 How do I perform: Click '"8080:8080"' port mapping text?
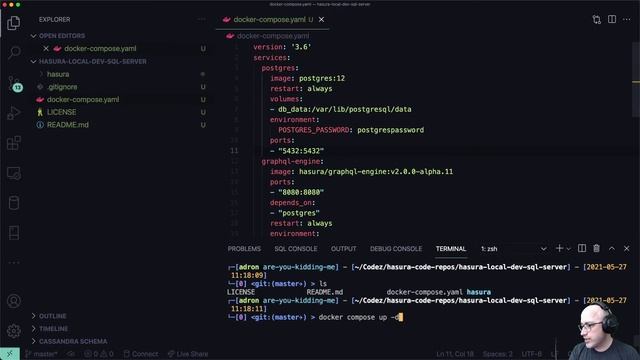click(x=301, y=192)
